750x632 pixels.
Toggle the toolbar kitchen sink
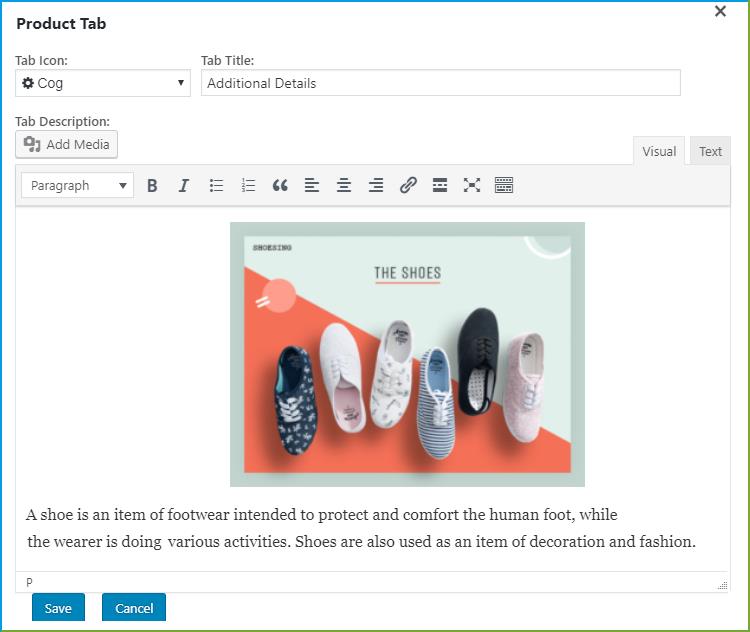pos(504,185)
